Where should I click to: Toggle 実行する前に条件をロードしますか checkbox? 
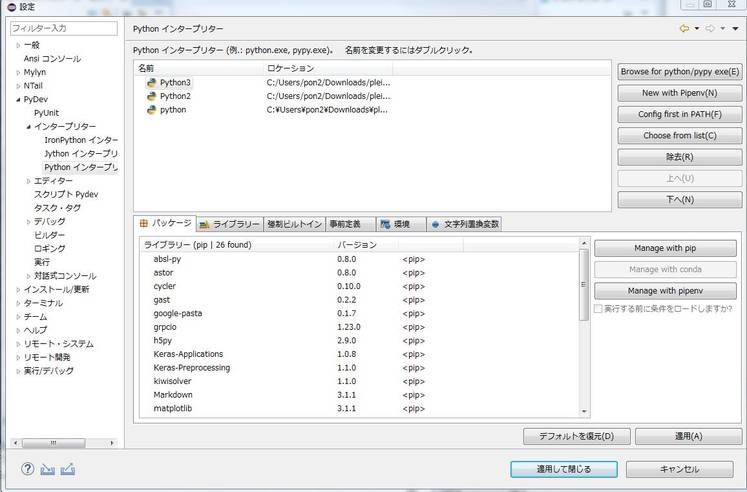pyautogui.click(x=598, y=309)
